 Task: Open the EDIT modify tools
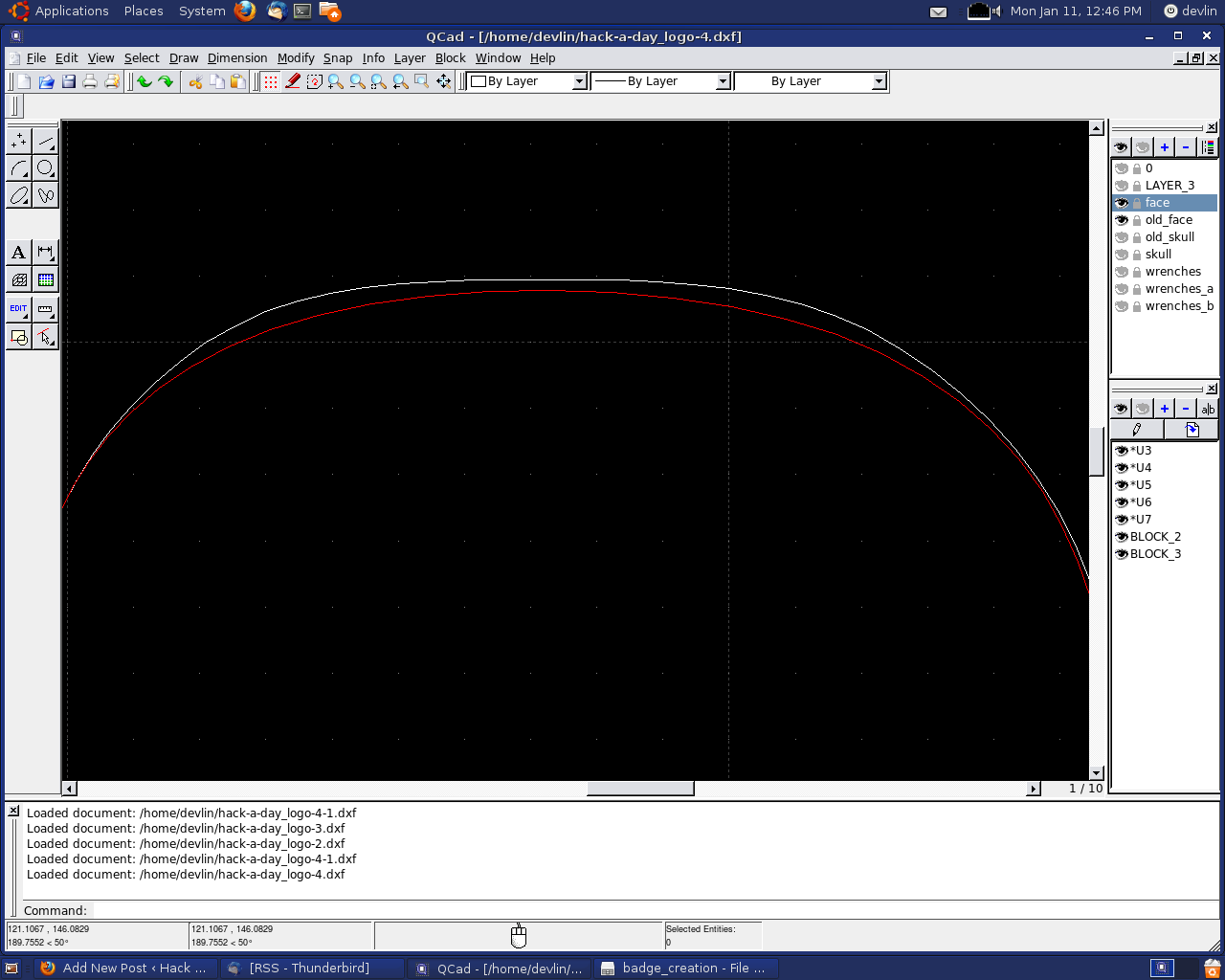click(18, 309)
